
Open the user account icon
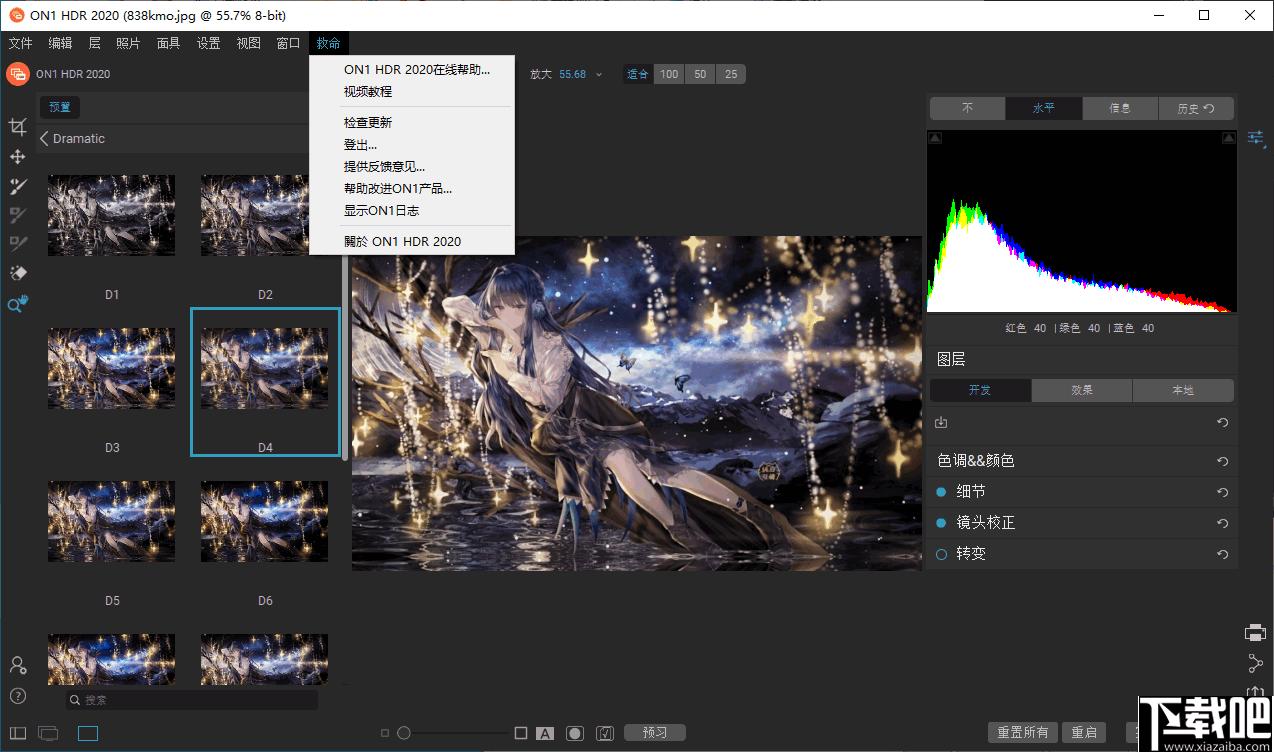(17, 665)
